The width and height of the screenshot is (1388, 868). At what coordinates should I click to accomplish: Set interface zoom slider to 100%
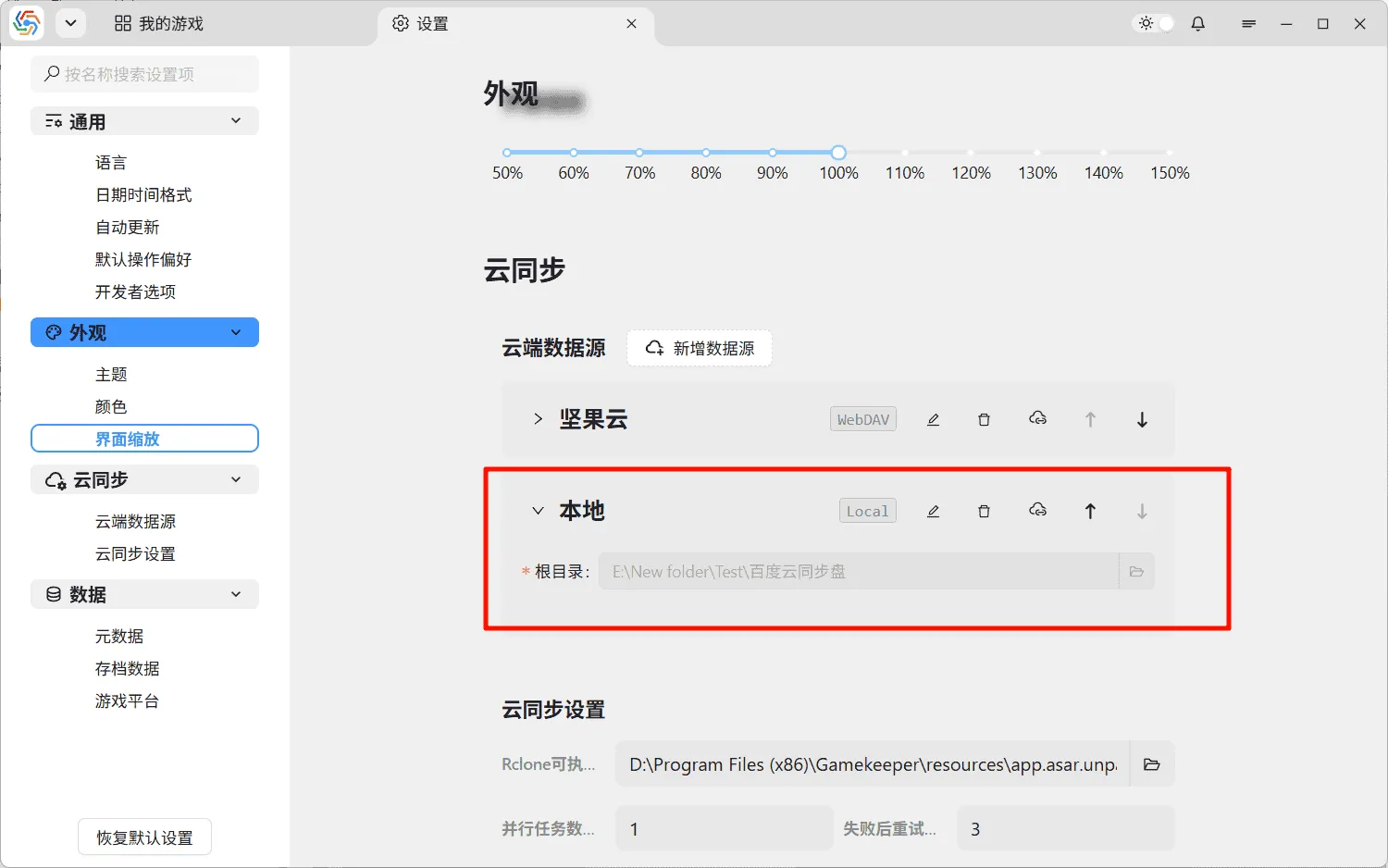pos(837,152)
